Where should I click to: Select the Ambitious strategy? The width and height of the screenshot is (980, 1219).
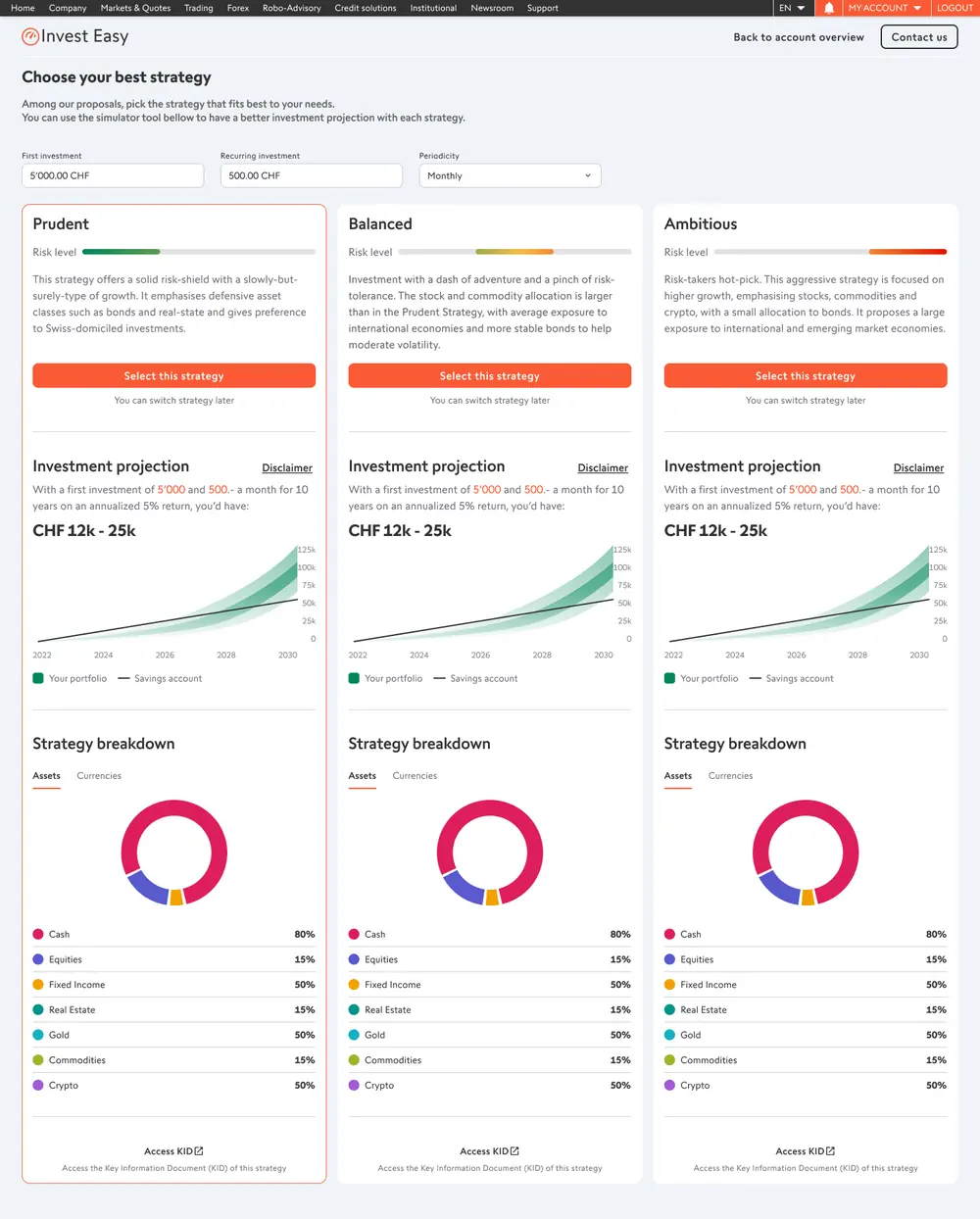pyautogui.click(x=806, y=376)
